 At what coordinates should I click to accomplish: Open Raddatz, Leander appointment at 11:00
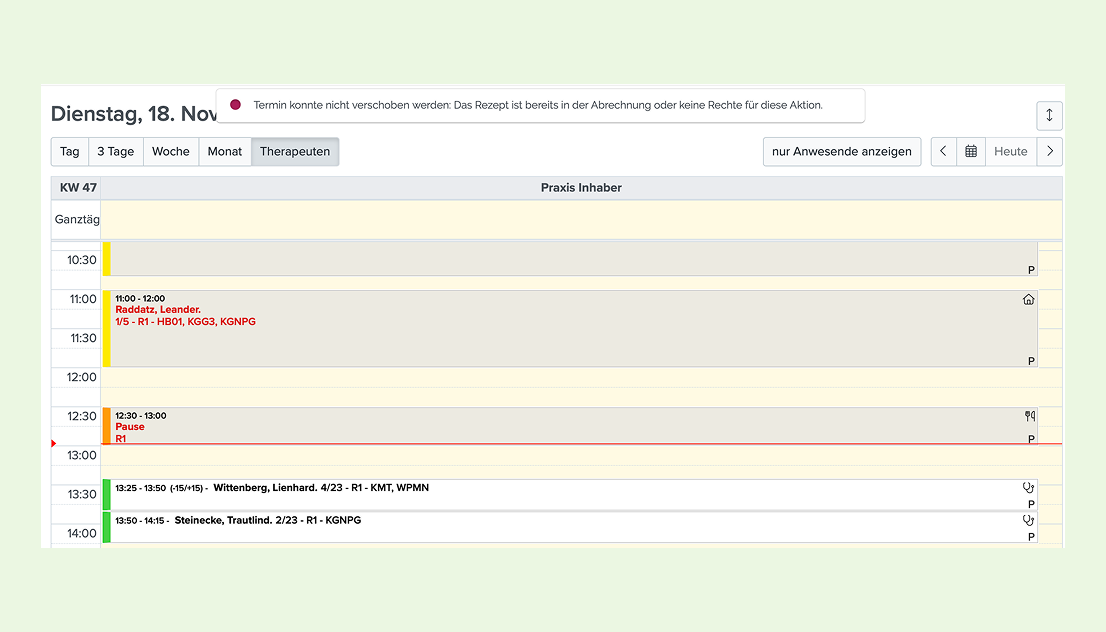tap(570, 329)
